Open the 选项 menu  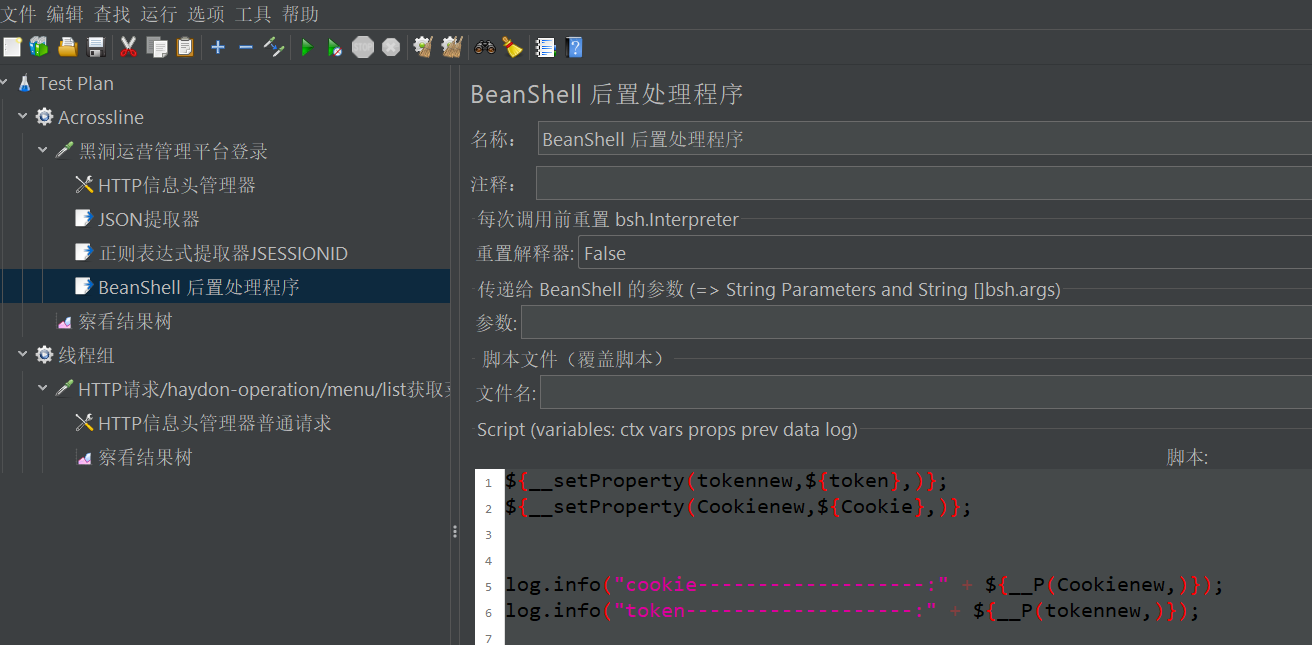206,14
